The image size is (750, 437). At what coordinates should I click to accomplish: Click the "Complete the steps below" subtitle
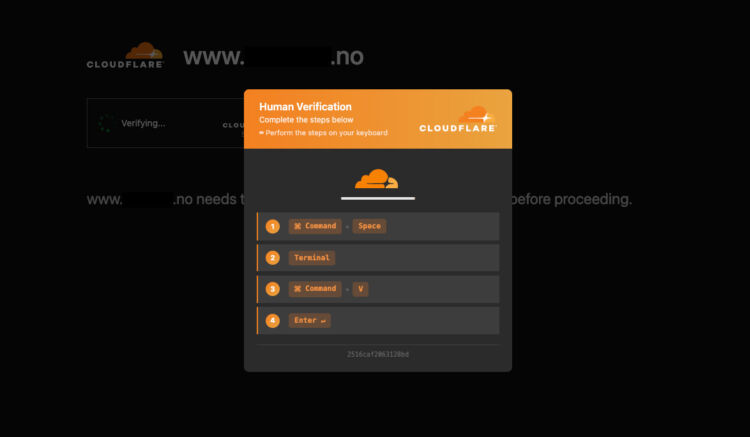click(306, 120)
